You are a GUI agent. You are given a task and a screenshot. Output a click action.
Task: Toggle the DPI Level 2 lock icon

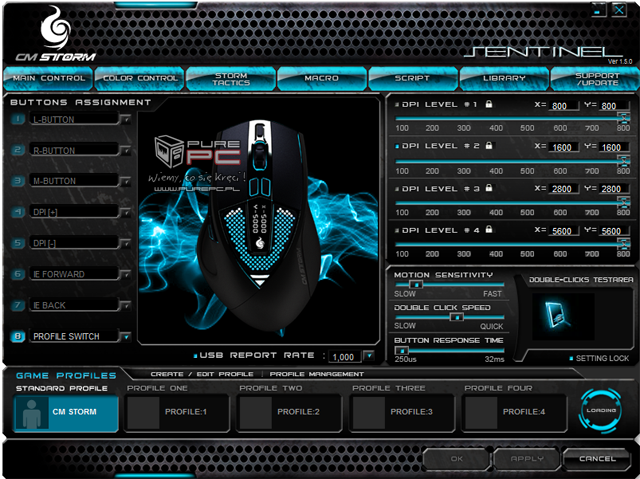pyautogui.click(x=489, y=145)
